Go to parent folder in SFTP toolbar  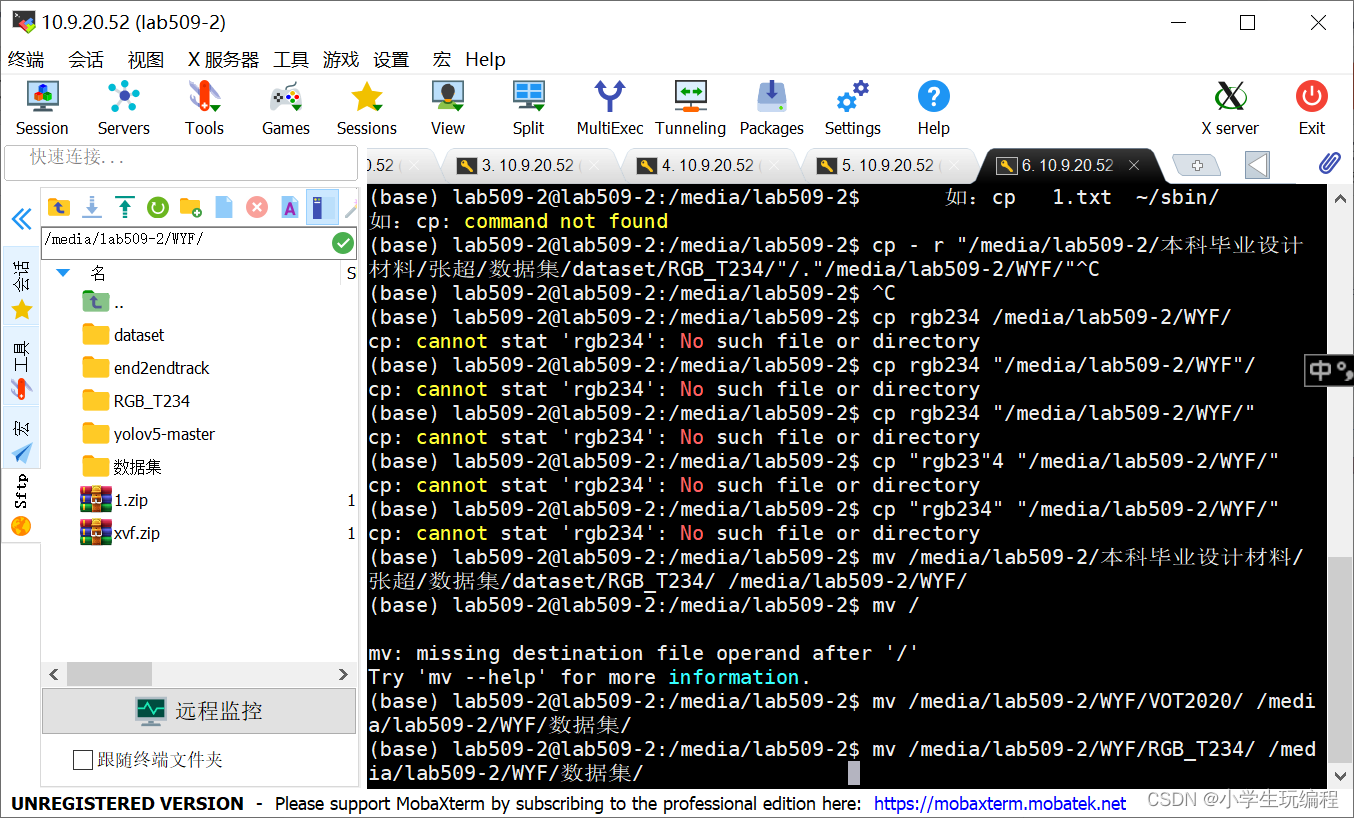[59, 207]
